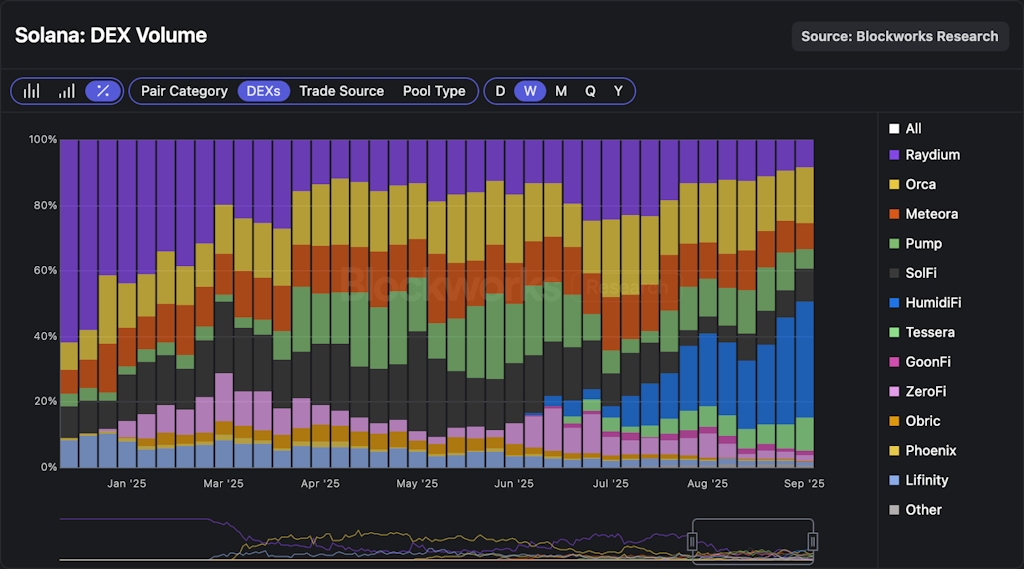Select quarterly (Q) interval
This screenshot has width=1024, height=569.
(x=590, y=91)
